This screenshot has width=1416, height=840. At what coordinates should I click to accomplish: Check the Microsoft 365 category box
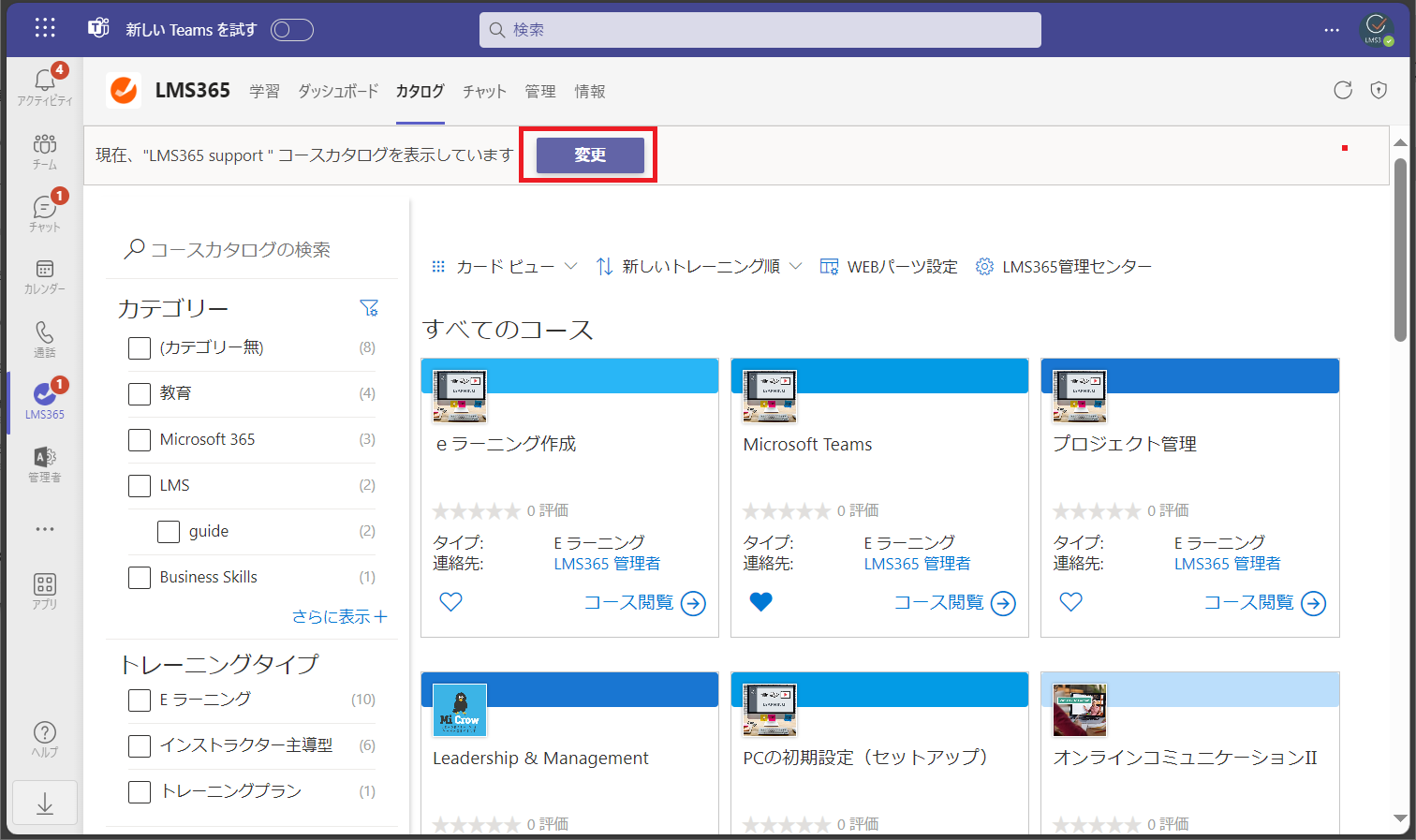(140, 440)
